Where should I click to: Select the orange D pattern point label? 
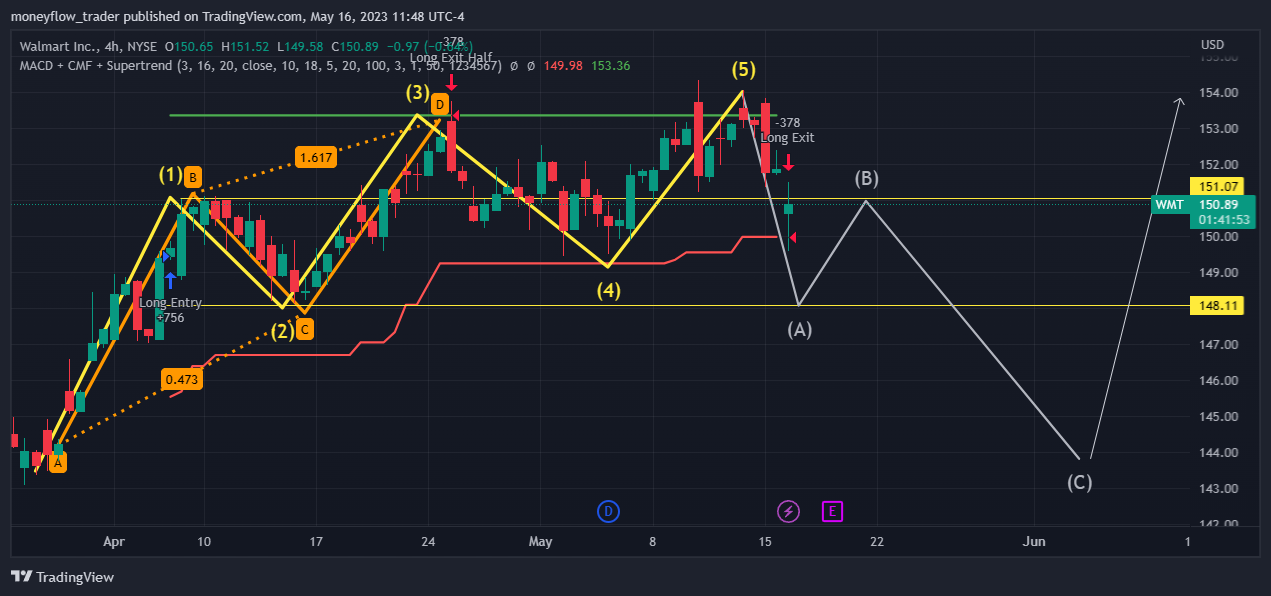point(439,103)
